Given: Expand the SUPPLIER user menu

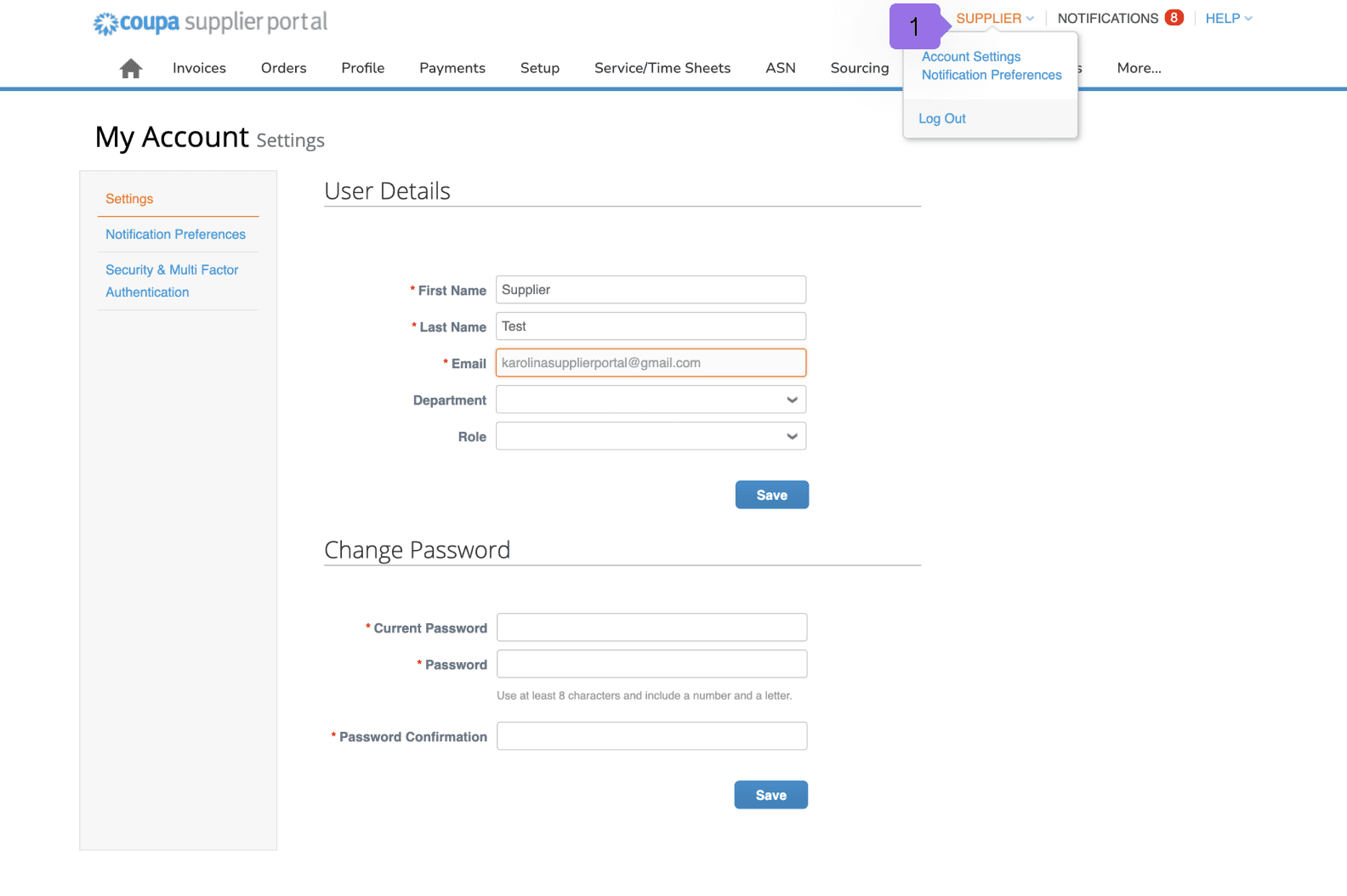Looking at the screenshot, I should pos(995,18).
